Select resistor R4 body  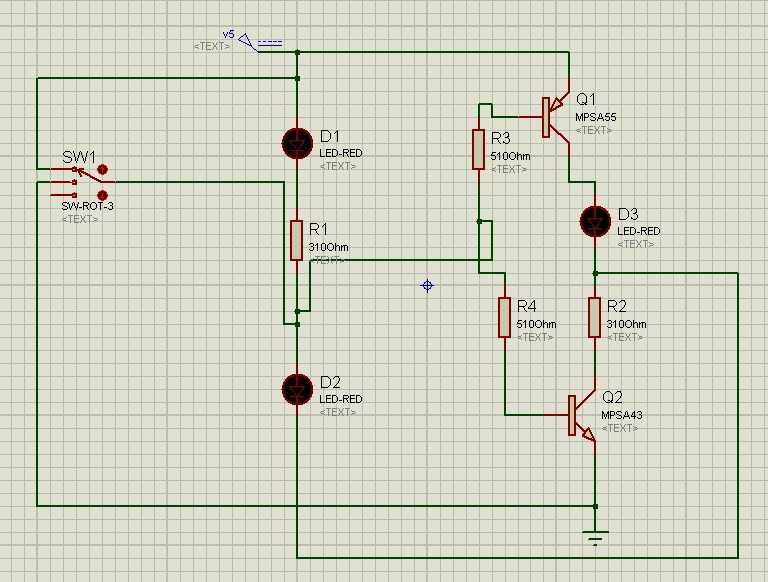504,317
